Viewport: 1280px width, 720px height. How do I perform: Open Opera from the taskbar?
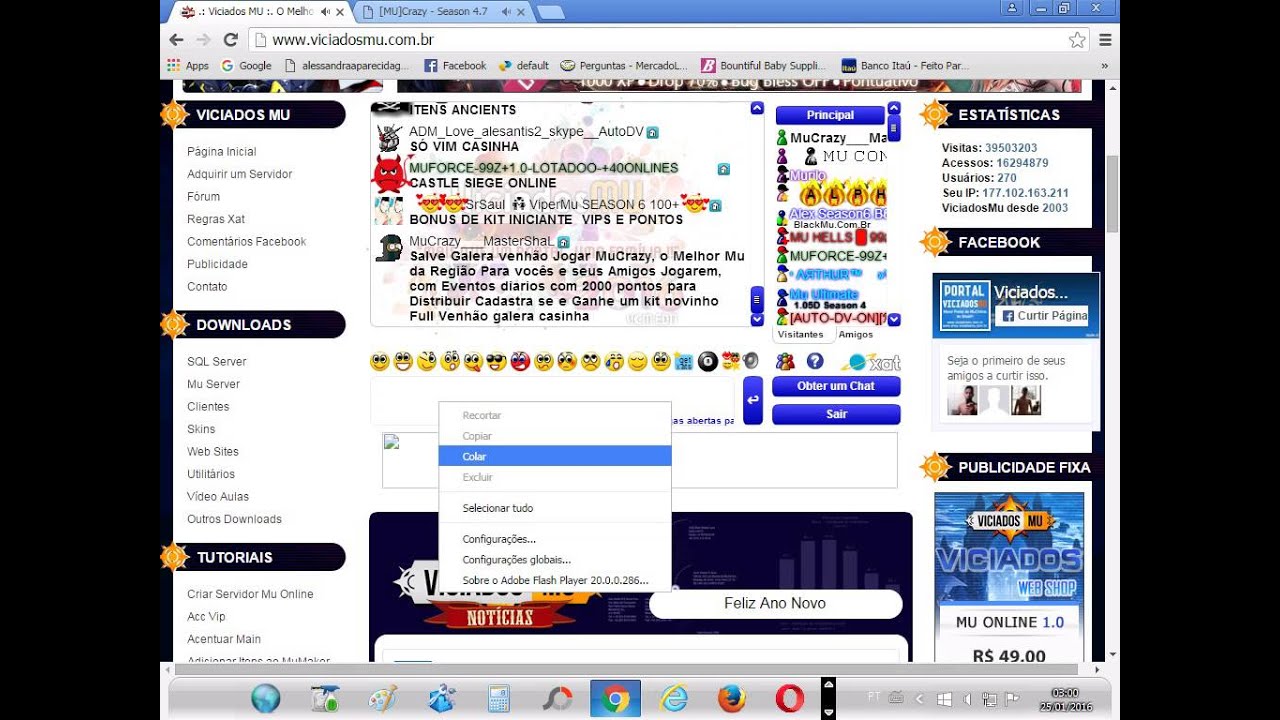click(789, 698)
